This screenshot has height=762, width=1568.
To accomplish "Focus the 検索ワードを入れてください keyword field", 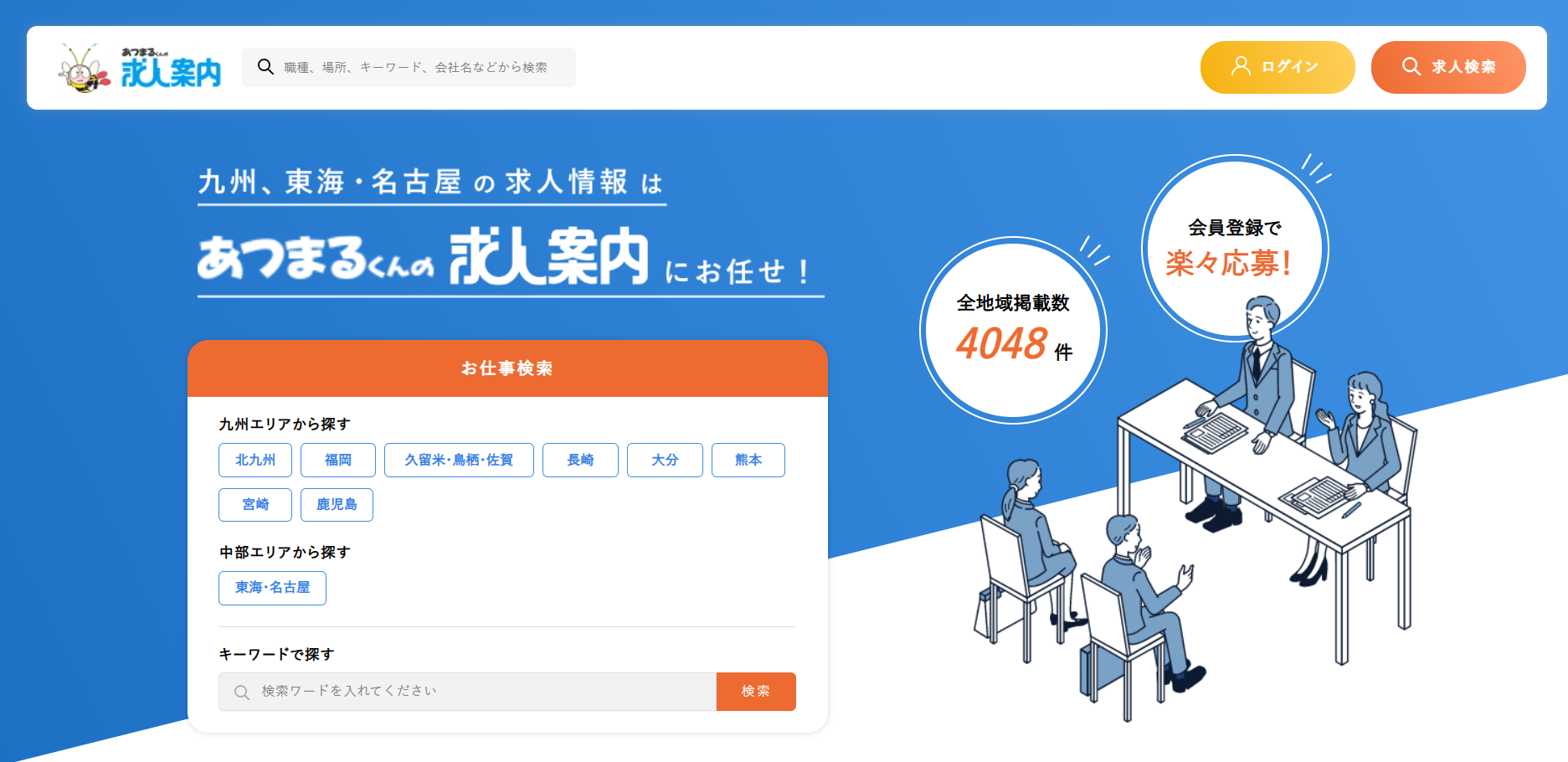I will (x=467, y=692).
